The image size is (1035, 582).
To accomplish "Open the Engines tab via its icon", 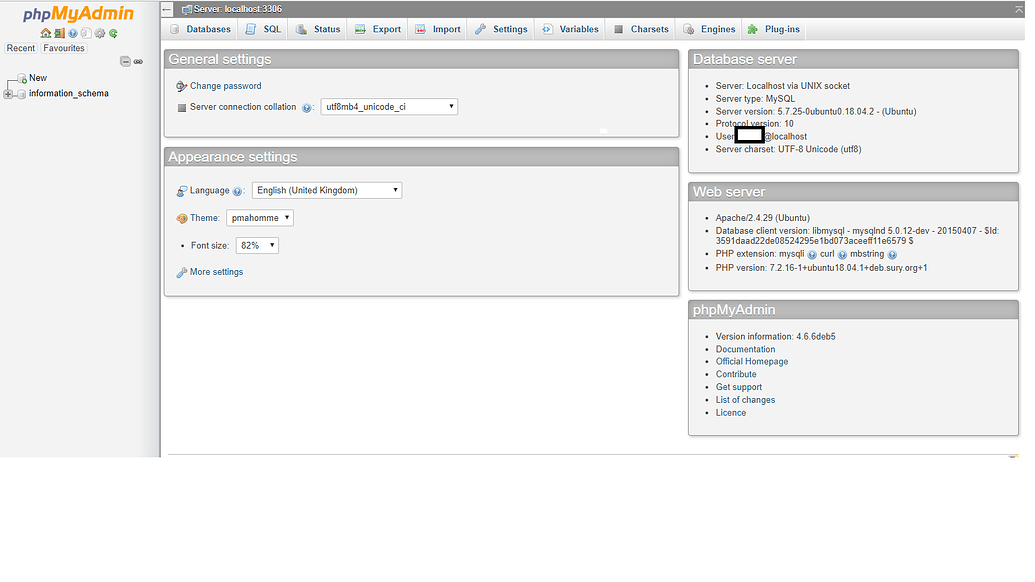I will coord(688,29).
